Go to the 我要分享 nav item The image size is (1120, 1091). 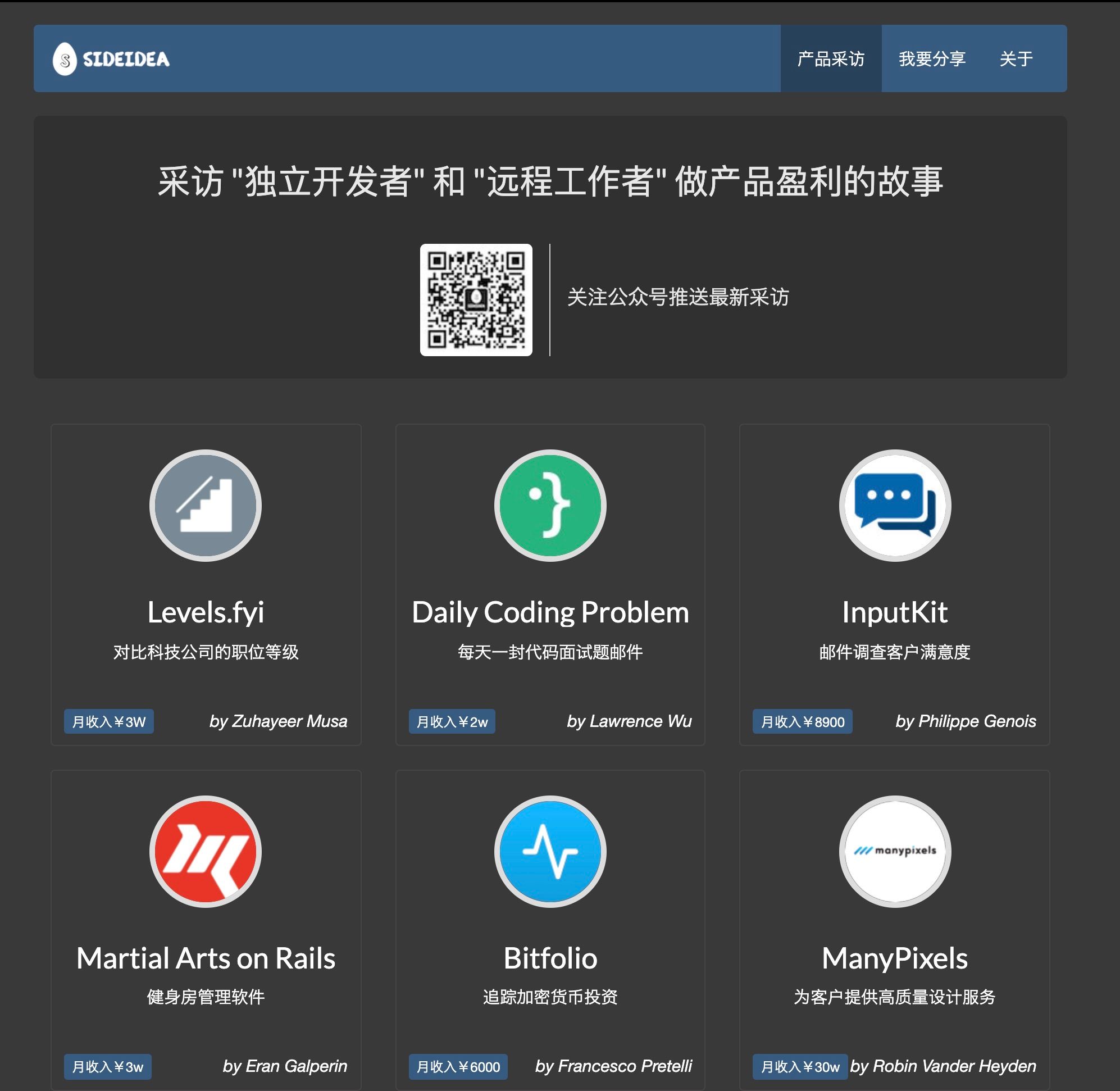(x=931, y=58)
